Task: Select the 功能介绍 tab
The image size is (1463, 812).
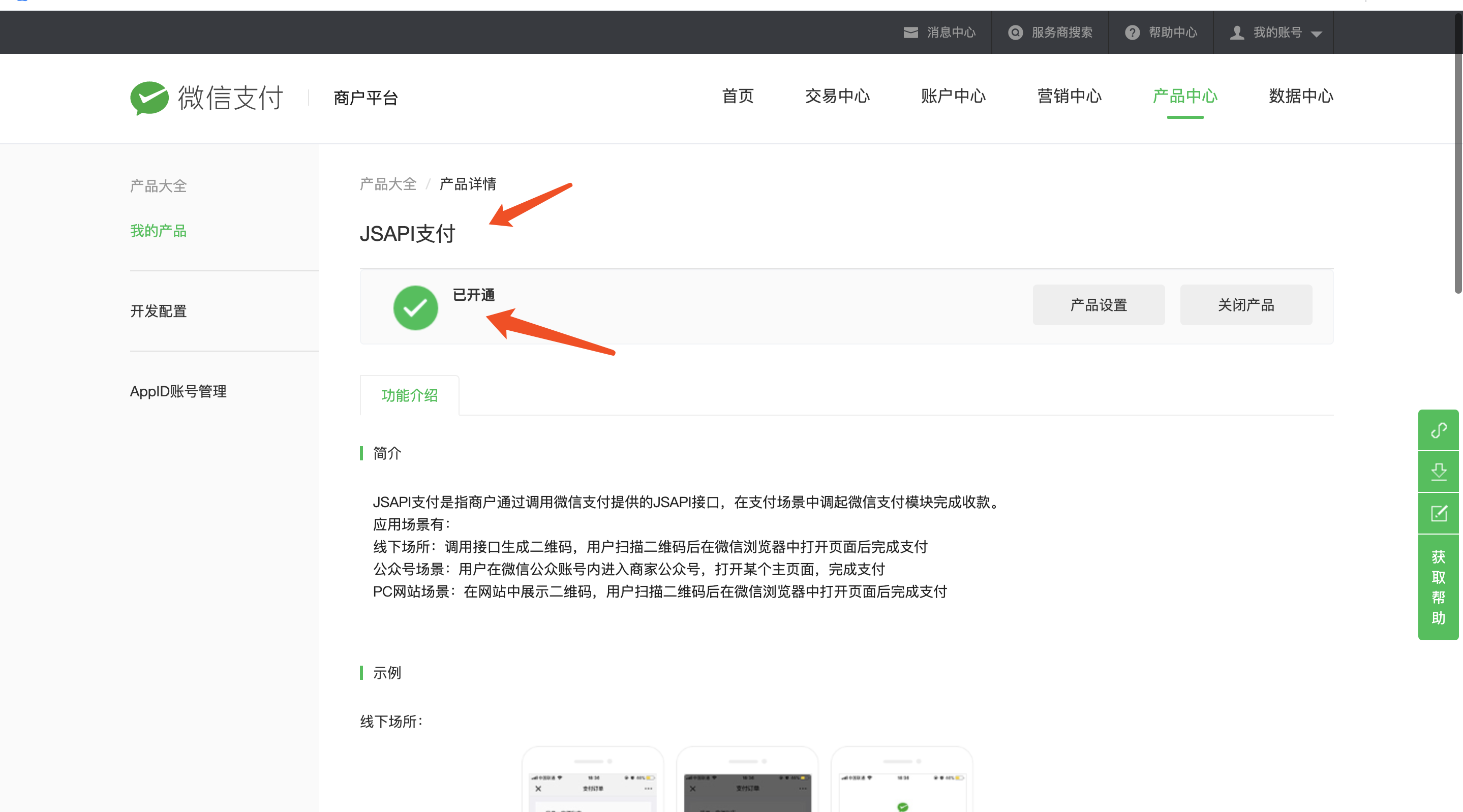Action: click(x=409, y=395)
